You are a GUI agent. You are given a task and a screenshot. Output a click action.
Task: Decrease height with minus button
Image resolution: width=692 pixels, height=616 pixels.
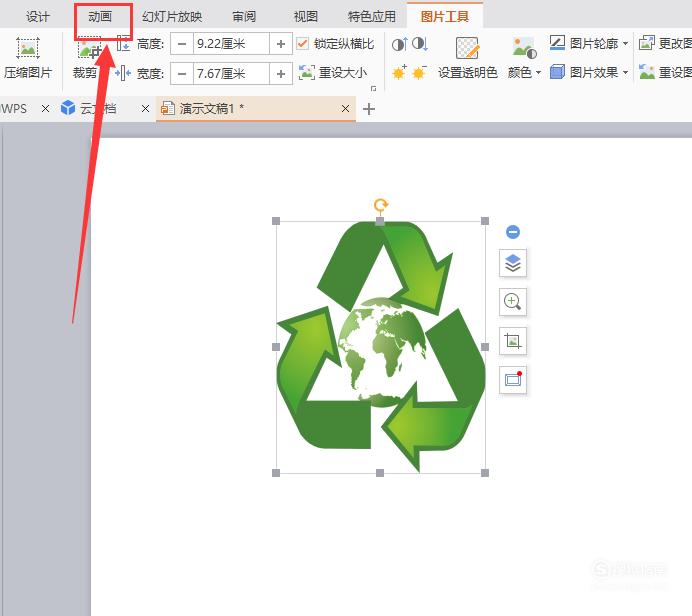pyautogui.click(x=182, y=44)
